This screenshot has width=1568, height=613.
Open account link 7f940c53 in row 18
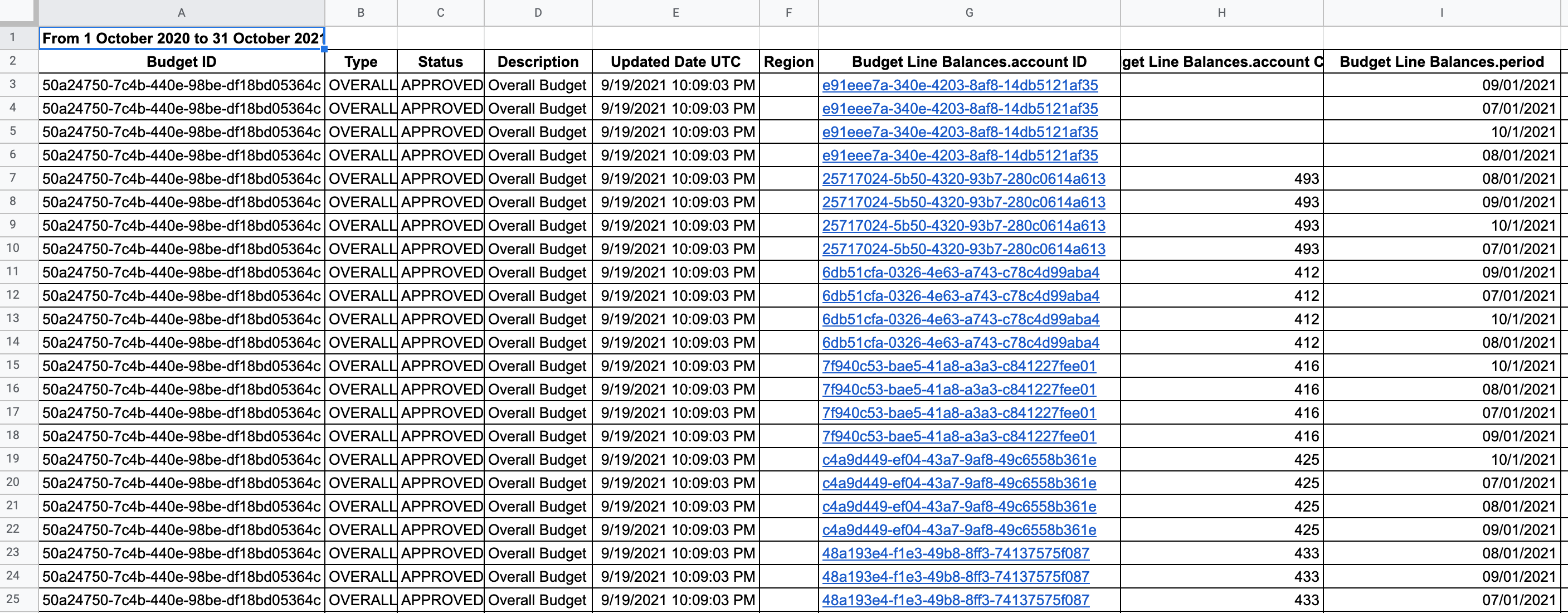click(960, 436)
